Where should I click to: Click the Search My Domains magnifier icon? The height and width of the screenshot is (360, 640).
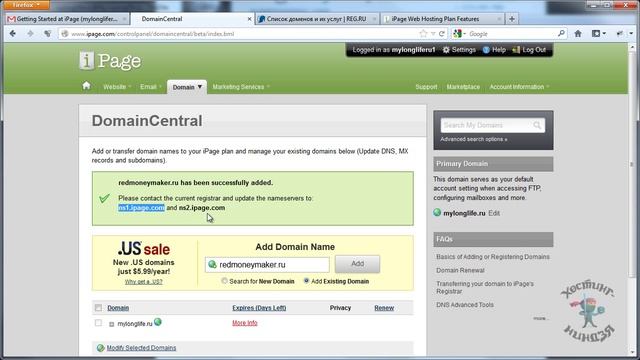pos(537,125)
